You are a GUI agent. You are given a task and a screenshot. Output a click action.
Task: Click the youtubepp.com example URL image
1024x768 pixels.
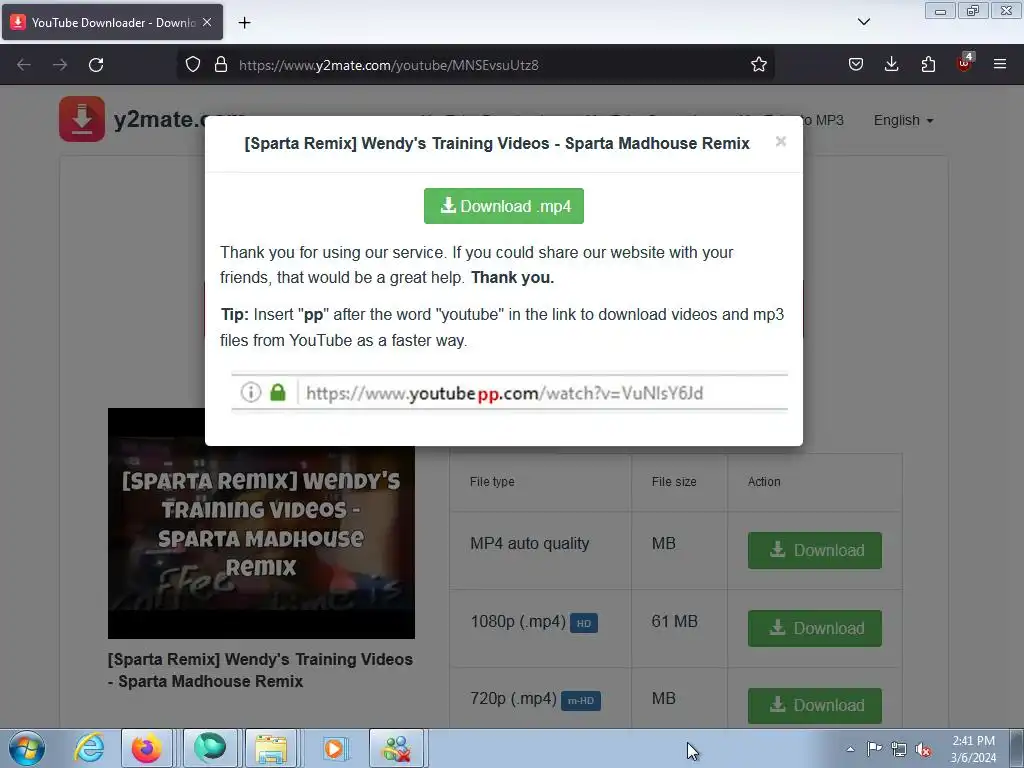[x=509, y=392]
